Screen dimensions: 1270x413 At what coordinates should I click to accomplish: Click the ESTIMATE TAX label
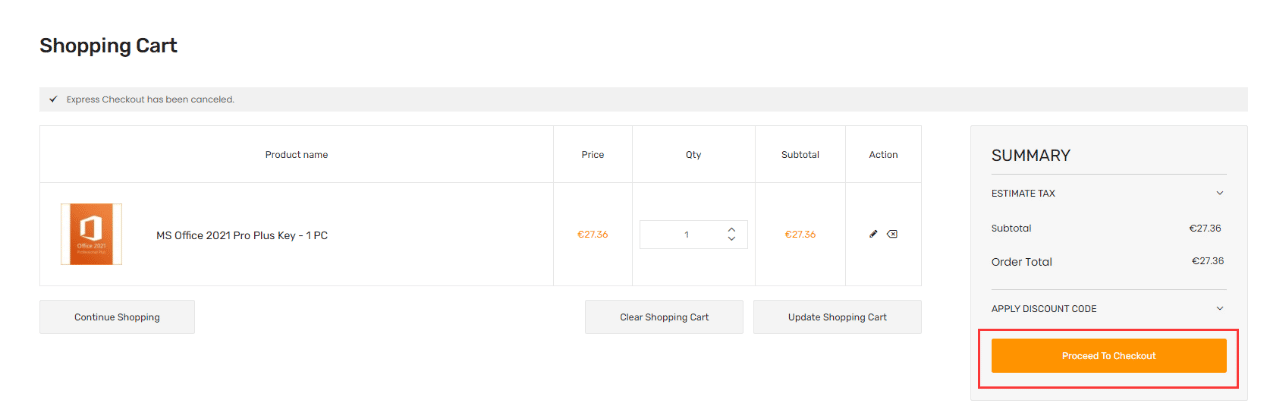point(1023,193)
